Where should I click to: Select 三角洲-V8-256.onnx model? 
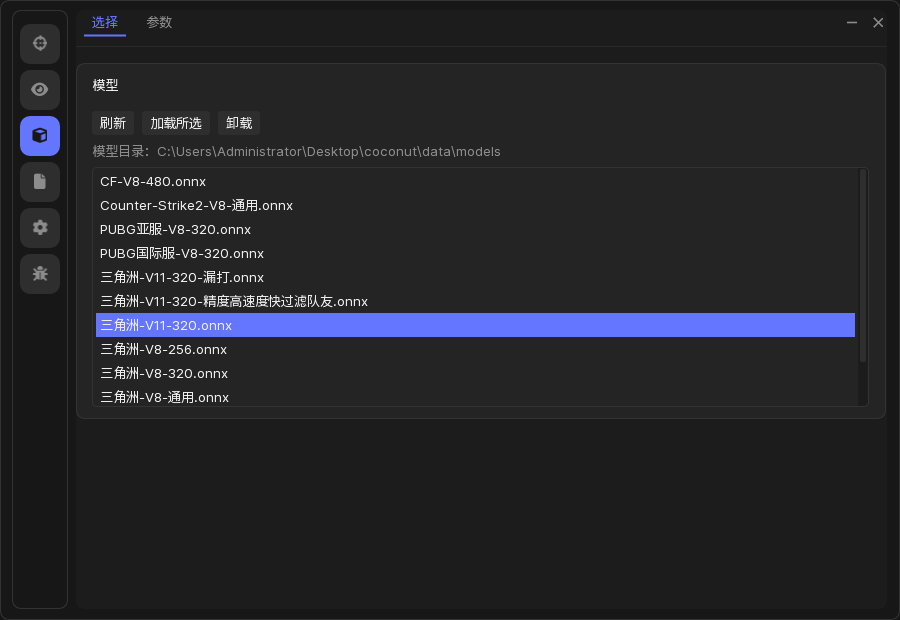point(475,350)
